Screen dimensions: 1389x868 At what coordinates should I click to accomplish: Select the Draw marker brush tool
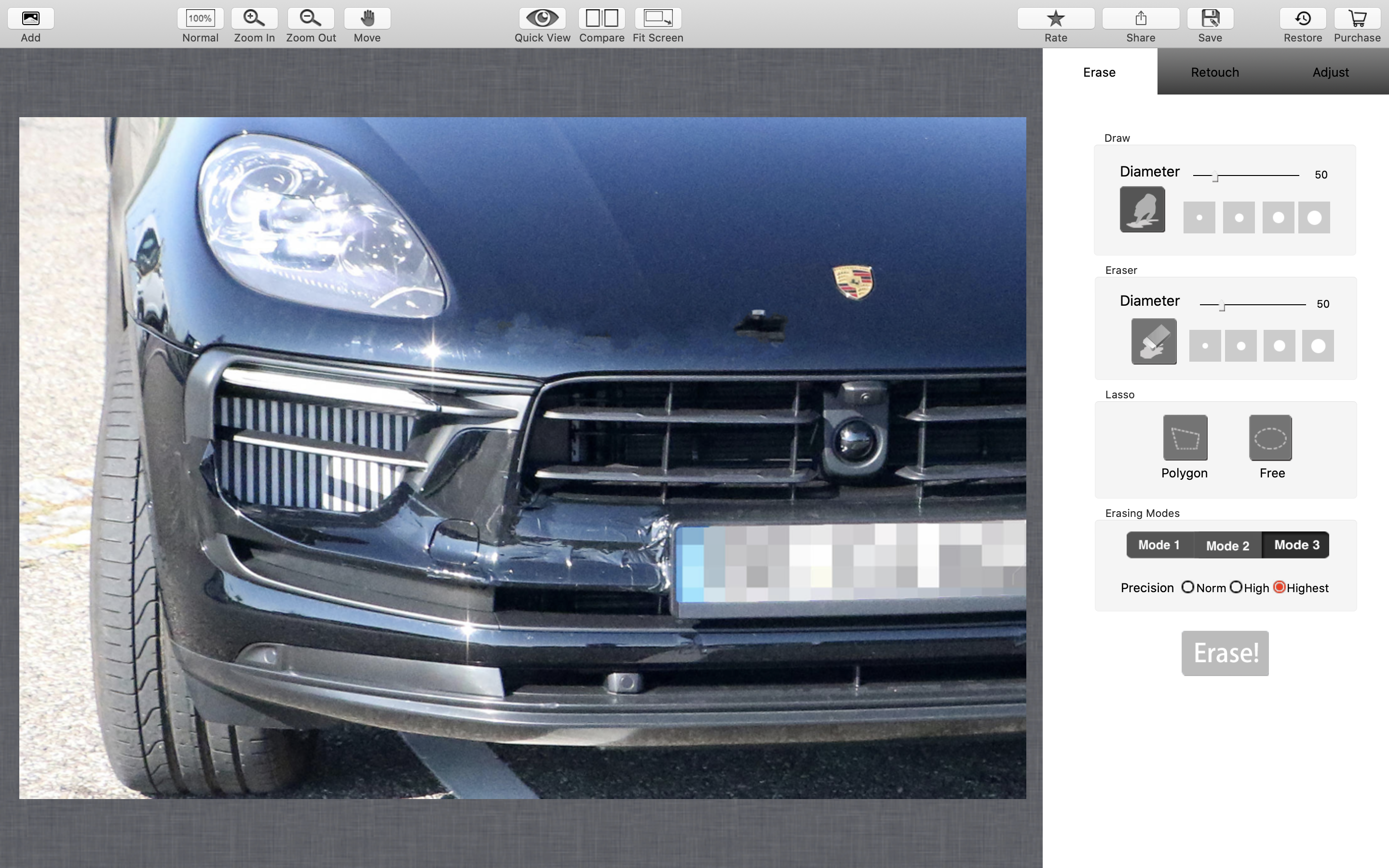[x=1142, y=210]
